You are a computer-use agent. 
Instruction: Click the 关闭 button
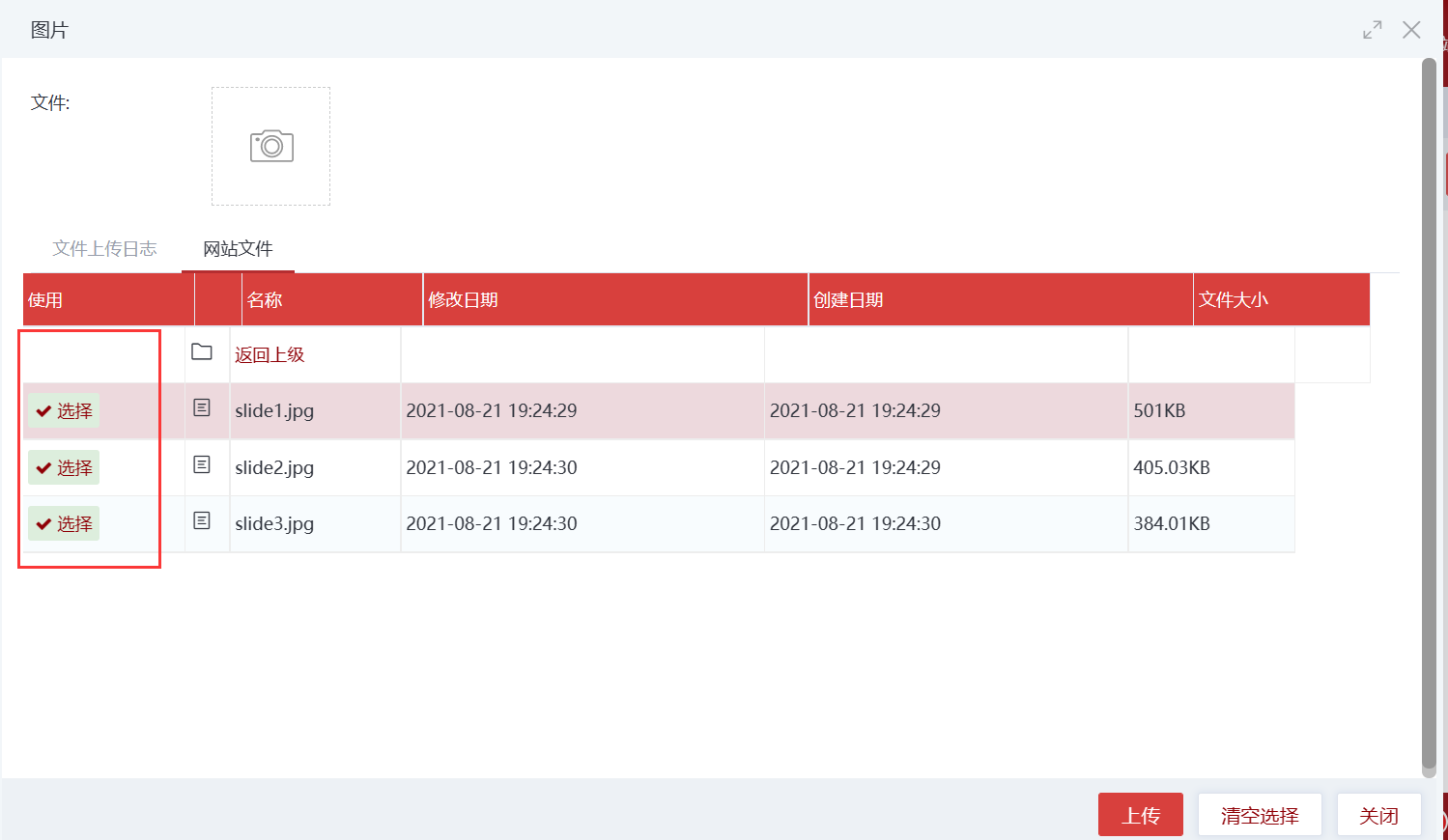tap(1378, 815)
